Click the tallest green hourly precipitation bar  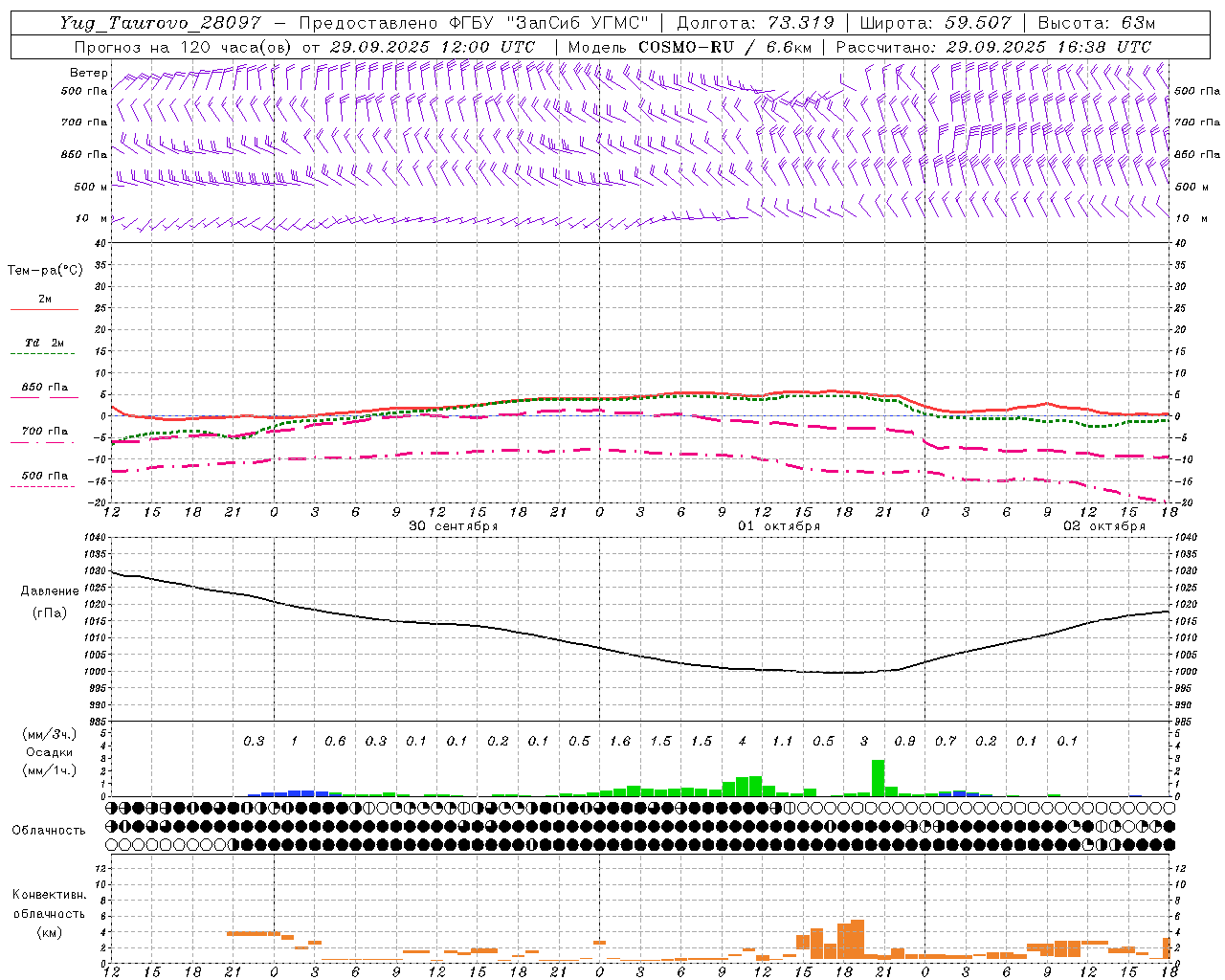coord(878,778)
